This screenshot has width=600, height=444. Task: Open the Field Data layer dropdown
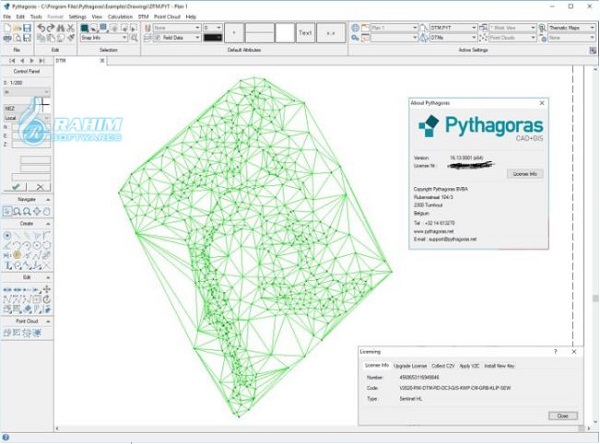point(177,38)
